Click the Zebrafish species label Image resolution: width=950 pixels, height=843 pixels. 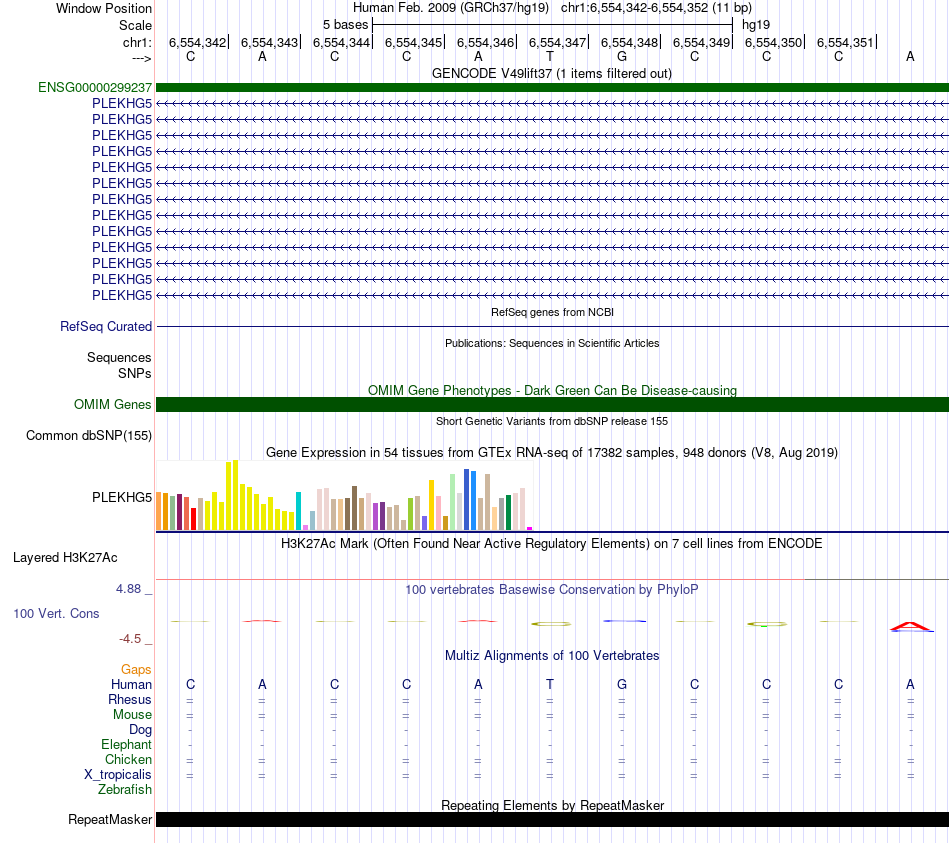(125, 790)
